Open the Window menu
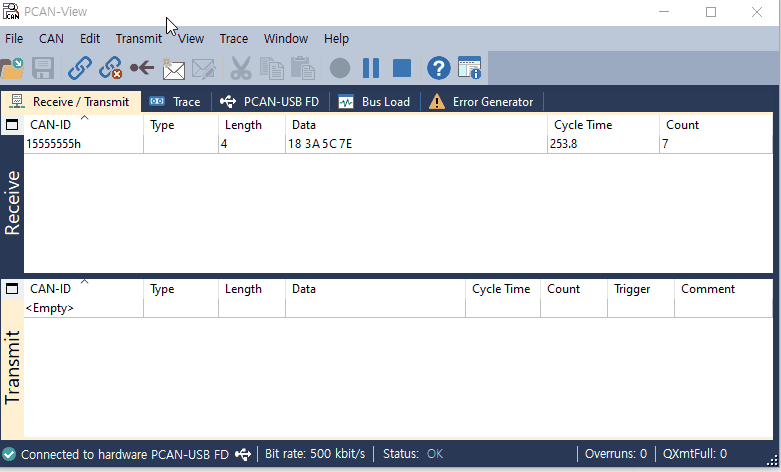Viewport: 781px width, 472px height. click(286, 38)
